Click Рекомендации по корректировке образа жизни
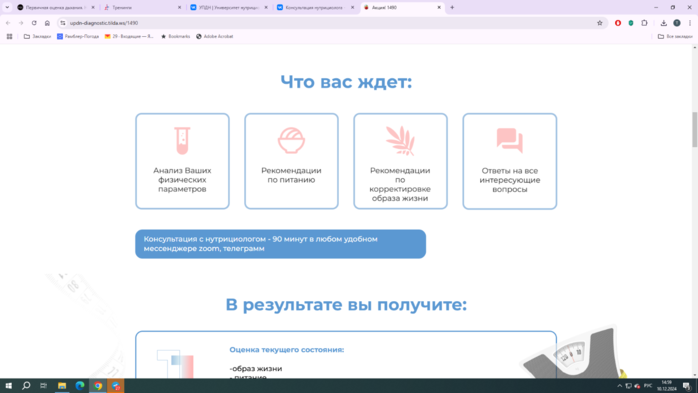The image size is (698, 393). point(400,184)
